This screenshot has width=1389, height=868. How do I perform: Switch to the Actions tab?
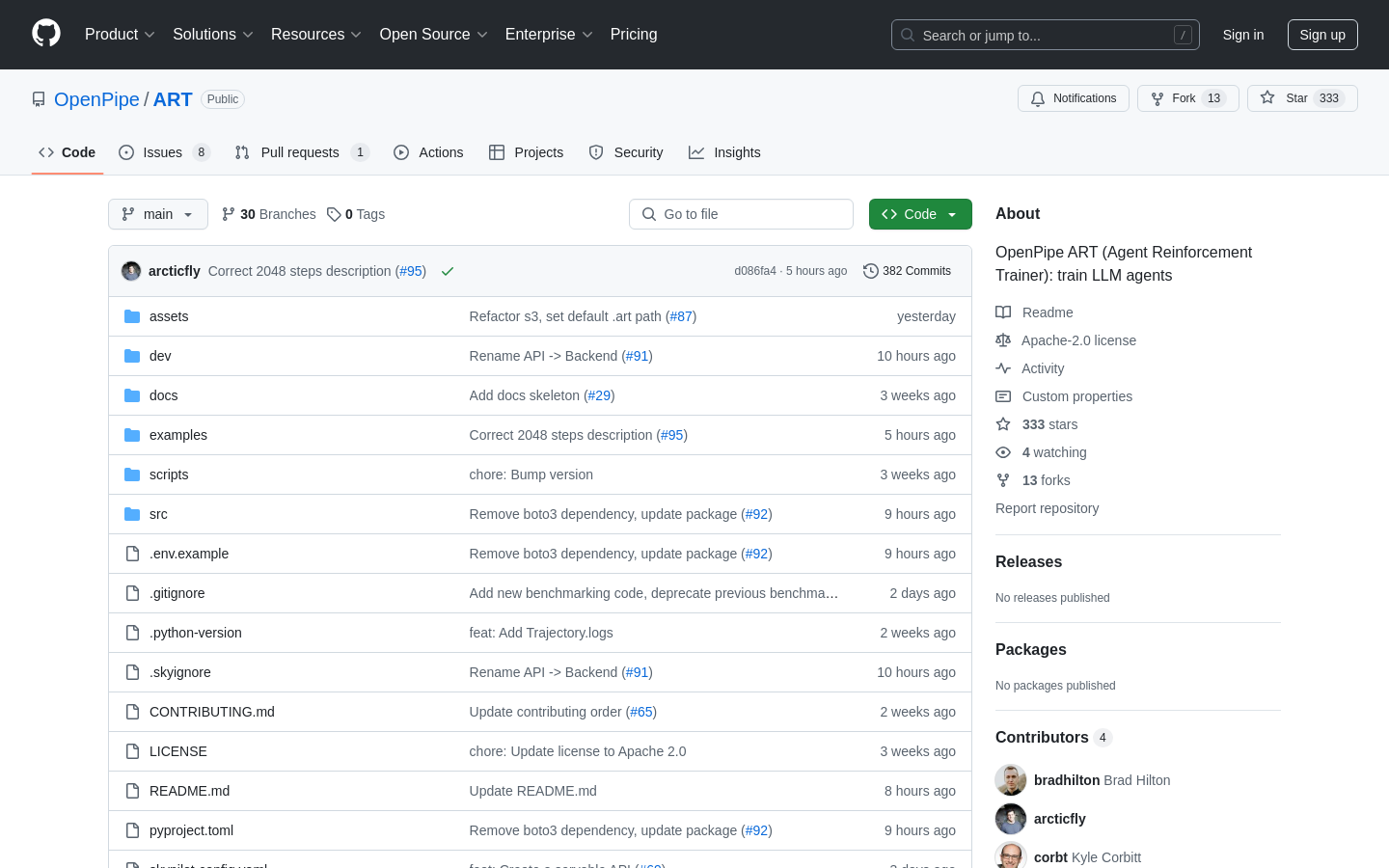(428, 152)
